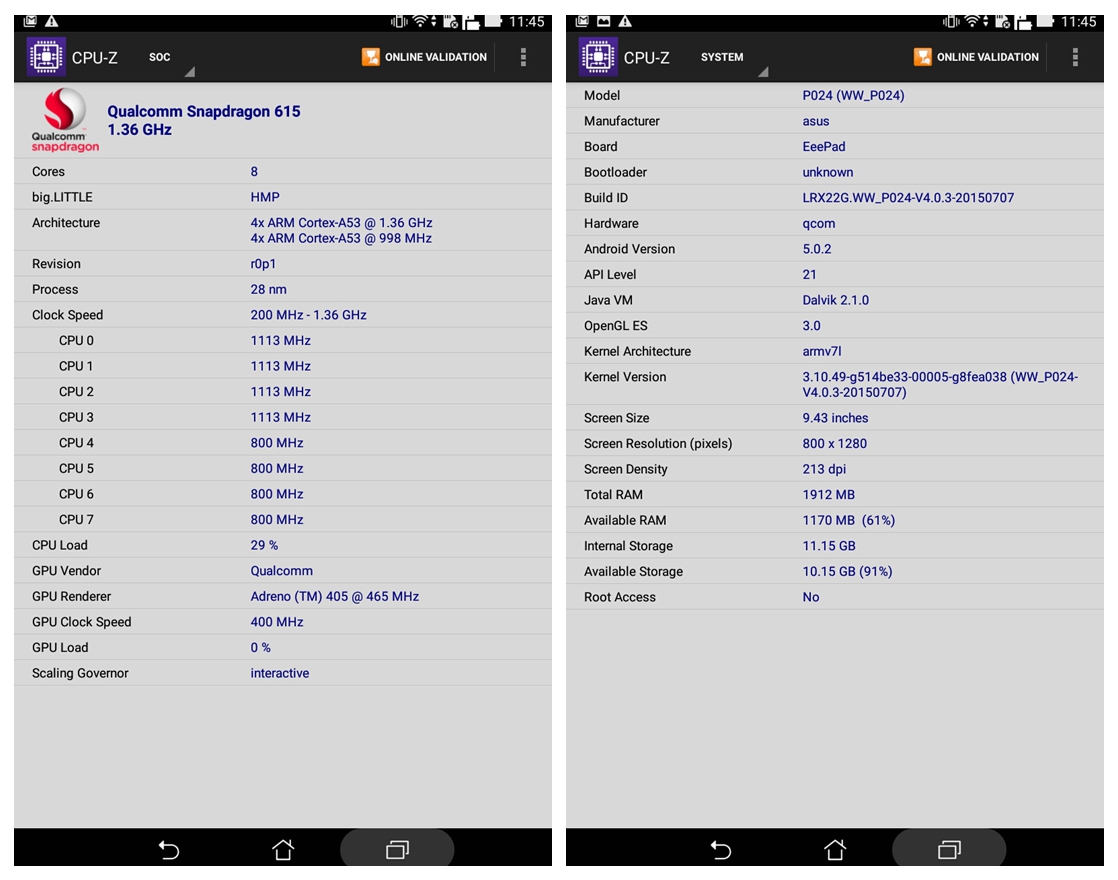1118x880 pixels.
Task: Select Available Storage '10.15 GB (91%)'
Action: pos(847,572)
